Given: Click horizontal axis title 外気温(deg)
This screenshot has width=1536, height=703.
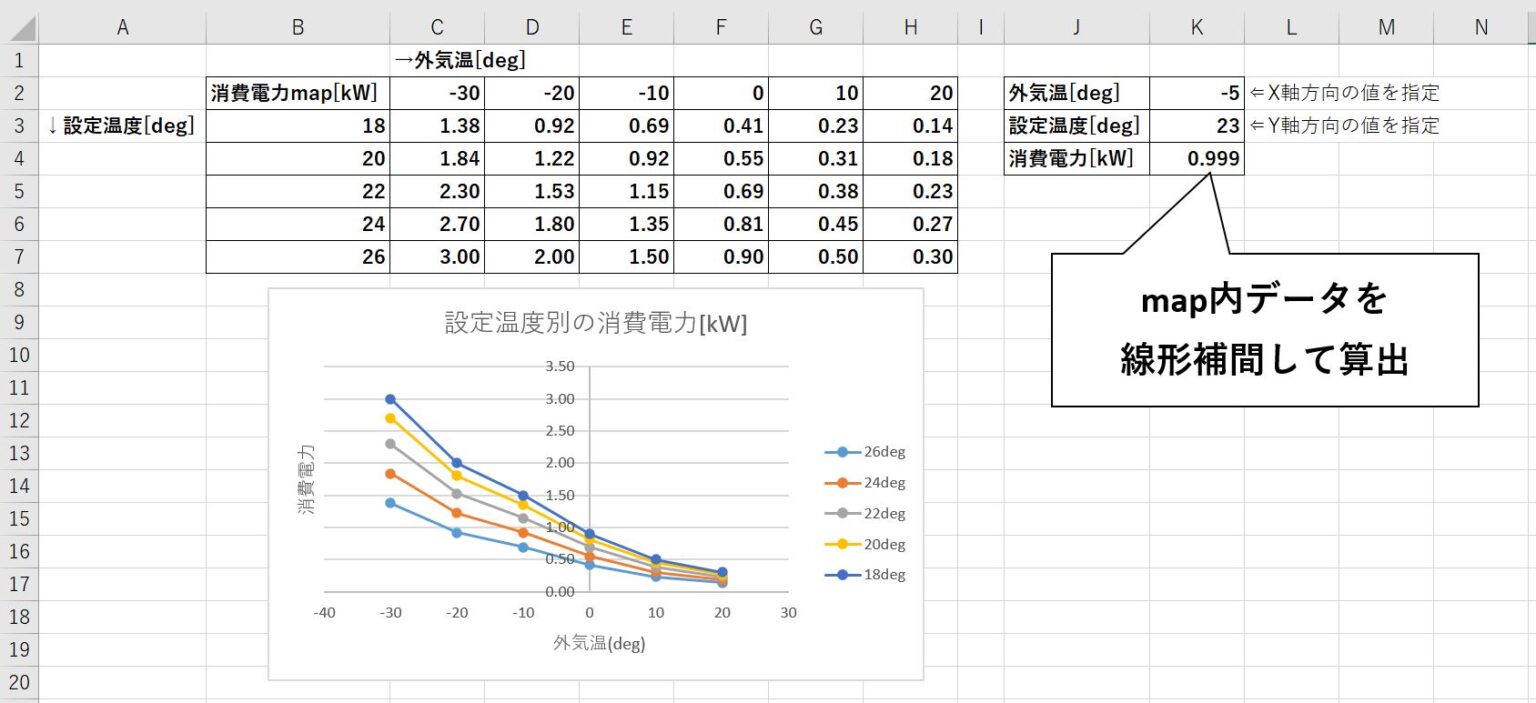Looking at the screenshot, I should tap(599, 643).
